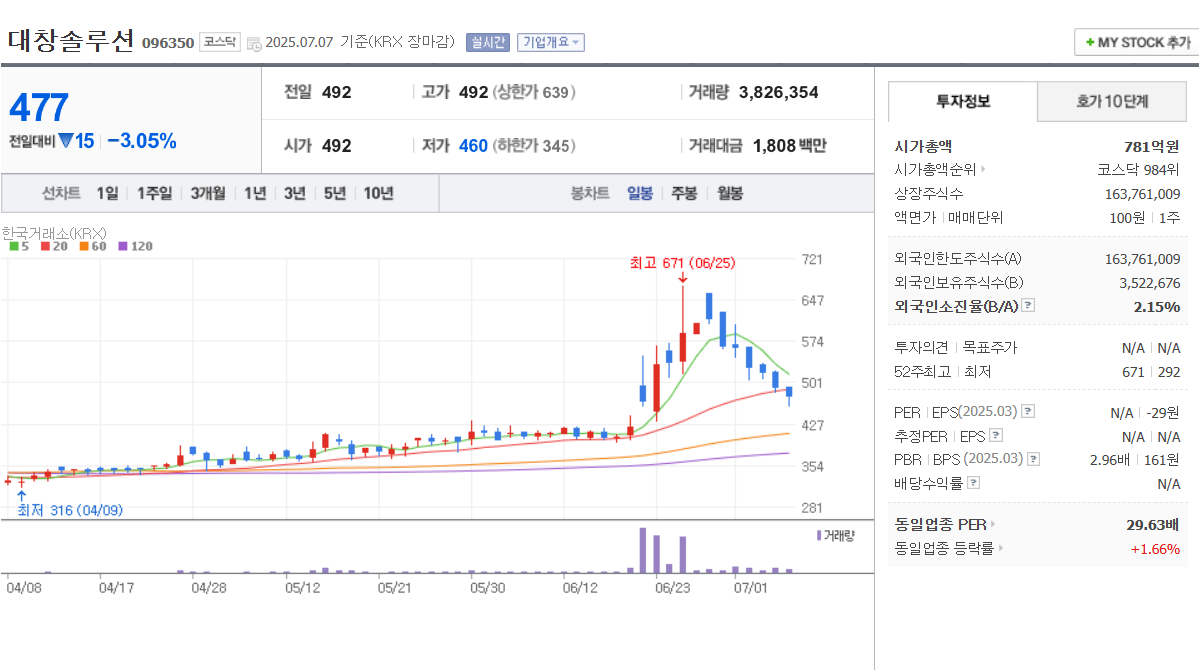Click the 거래량 value 3,826,354

(778, 92)
